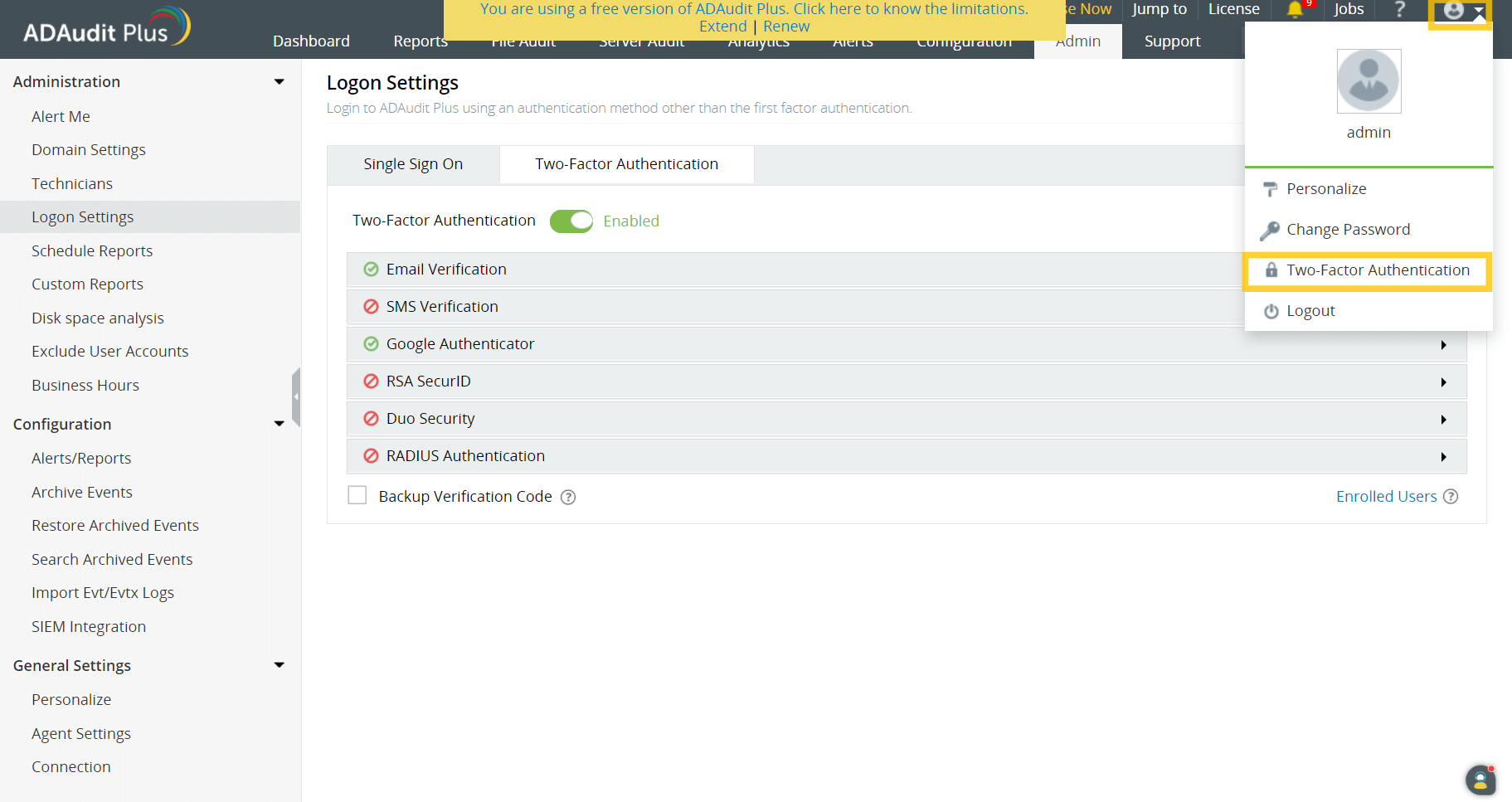Click the Two-Factor Authentication lock icon
1512x802 pixels.
coord(1271,270)
